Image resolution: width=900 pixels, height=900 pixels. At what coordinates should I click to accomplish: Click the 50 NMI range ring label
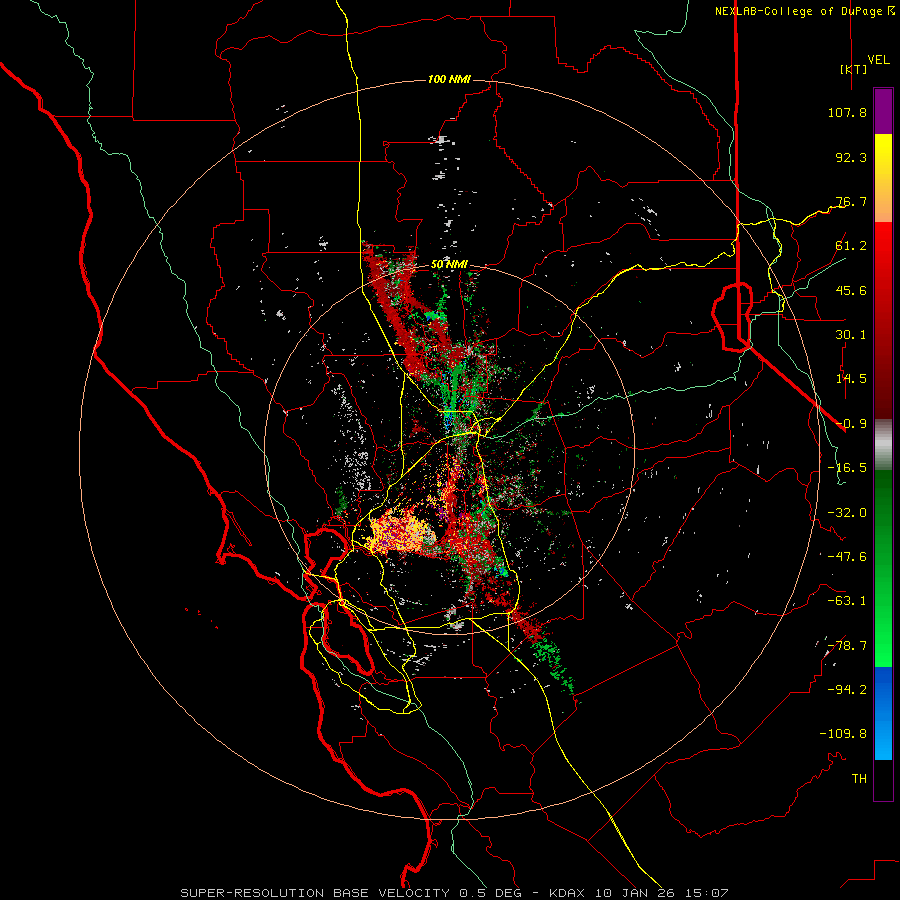click(449, 265)
